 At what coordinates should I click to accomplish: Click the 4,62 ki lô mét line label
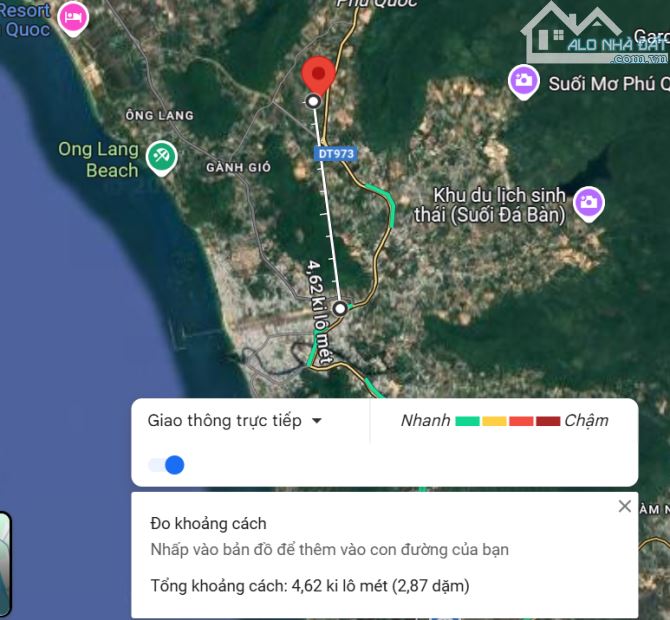[x=317, y=300]
